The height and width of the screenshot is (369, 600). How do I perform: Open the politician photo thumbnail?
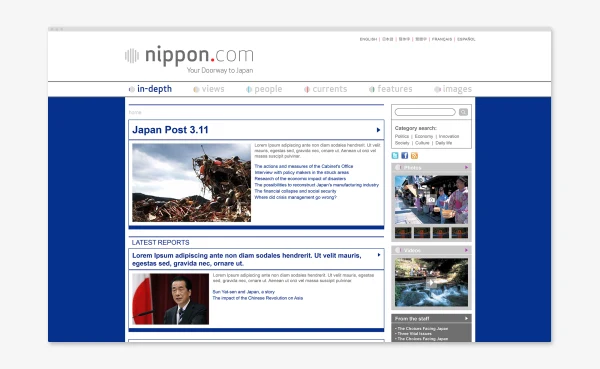pos(171,299)
